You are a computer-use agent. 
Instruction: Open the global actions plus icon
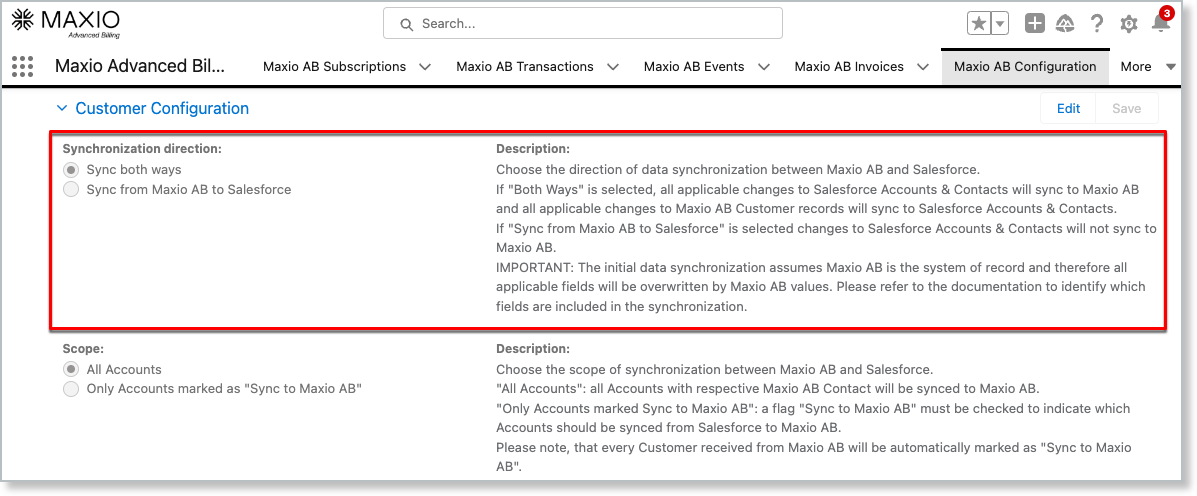point(1035,24)
